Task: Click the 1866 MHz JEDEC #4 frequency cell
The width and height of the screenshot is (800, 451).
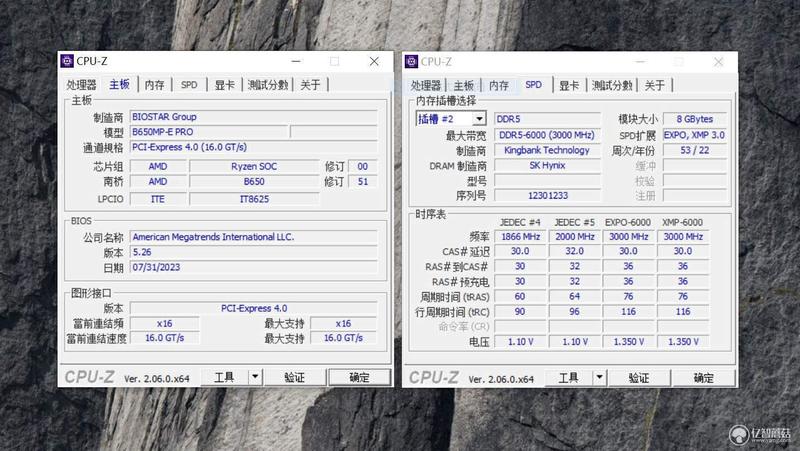Action: 520,237
